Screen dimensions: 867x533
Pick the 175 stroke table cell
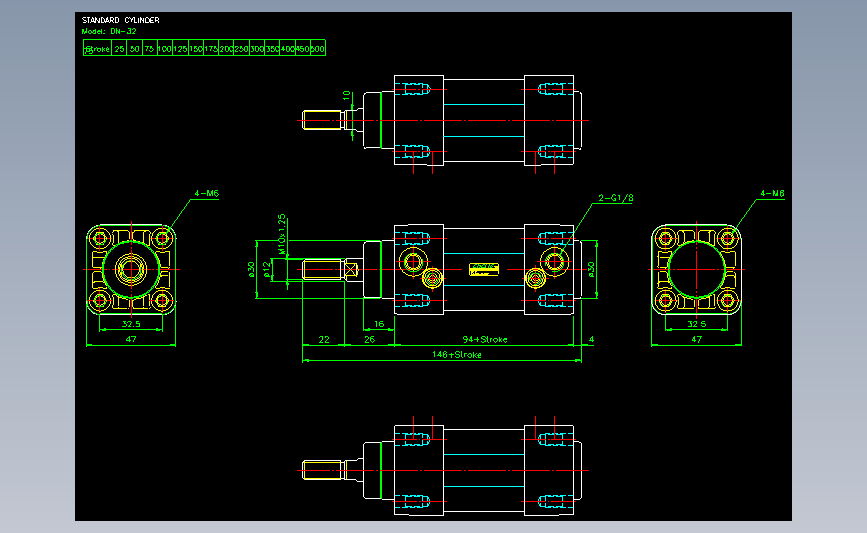click(211, 49)
